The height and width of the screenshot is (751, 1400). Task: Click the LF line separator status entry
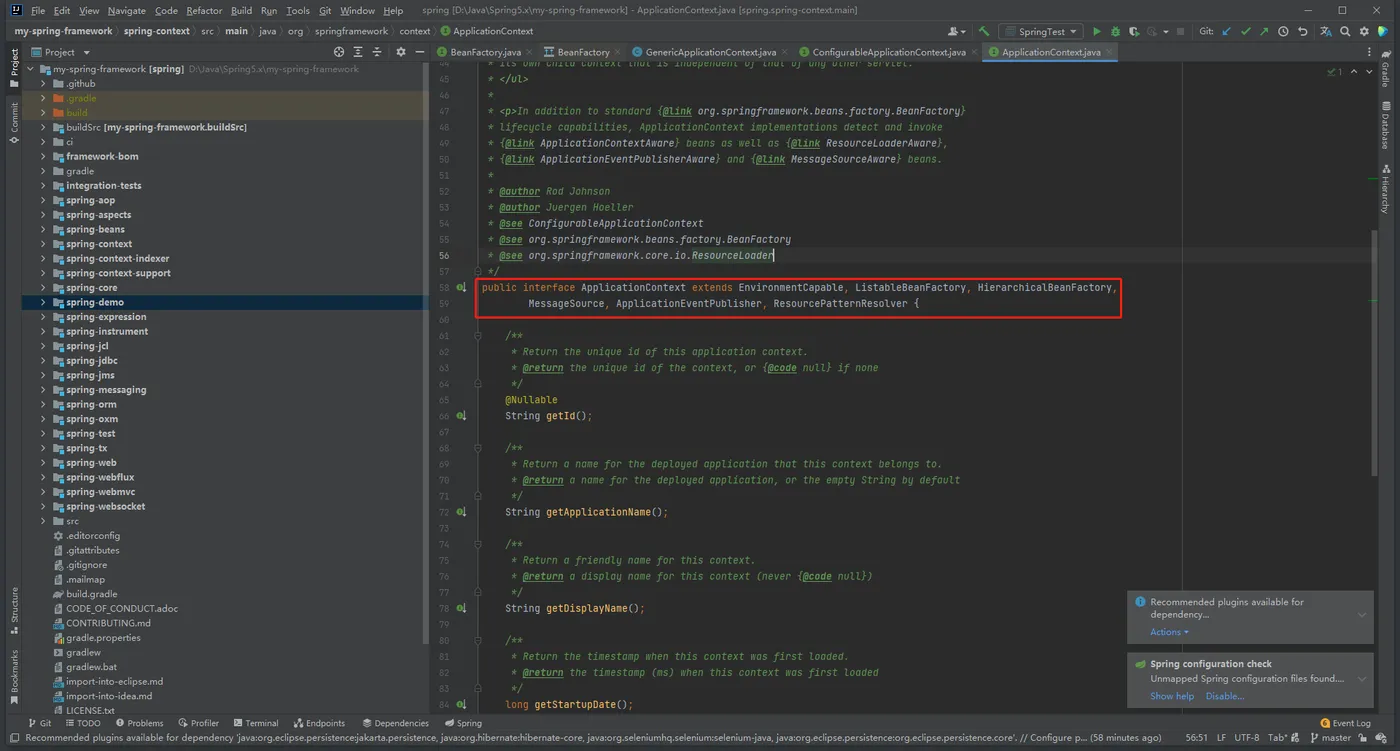pyautogui.click(x=1222, y=738)
